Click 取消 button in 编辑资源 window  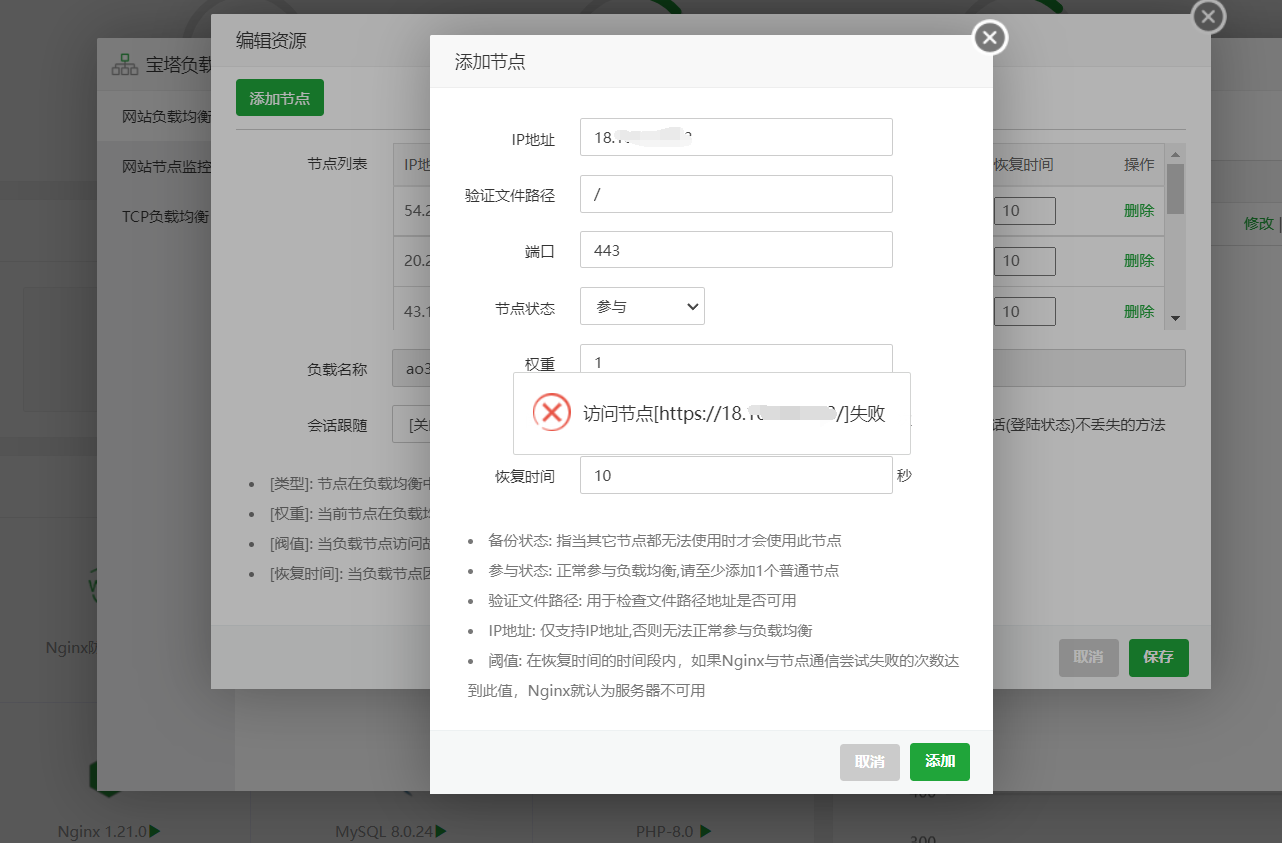click(1089, 657)
